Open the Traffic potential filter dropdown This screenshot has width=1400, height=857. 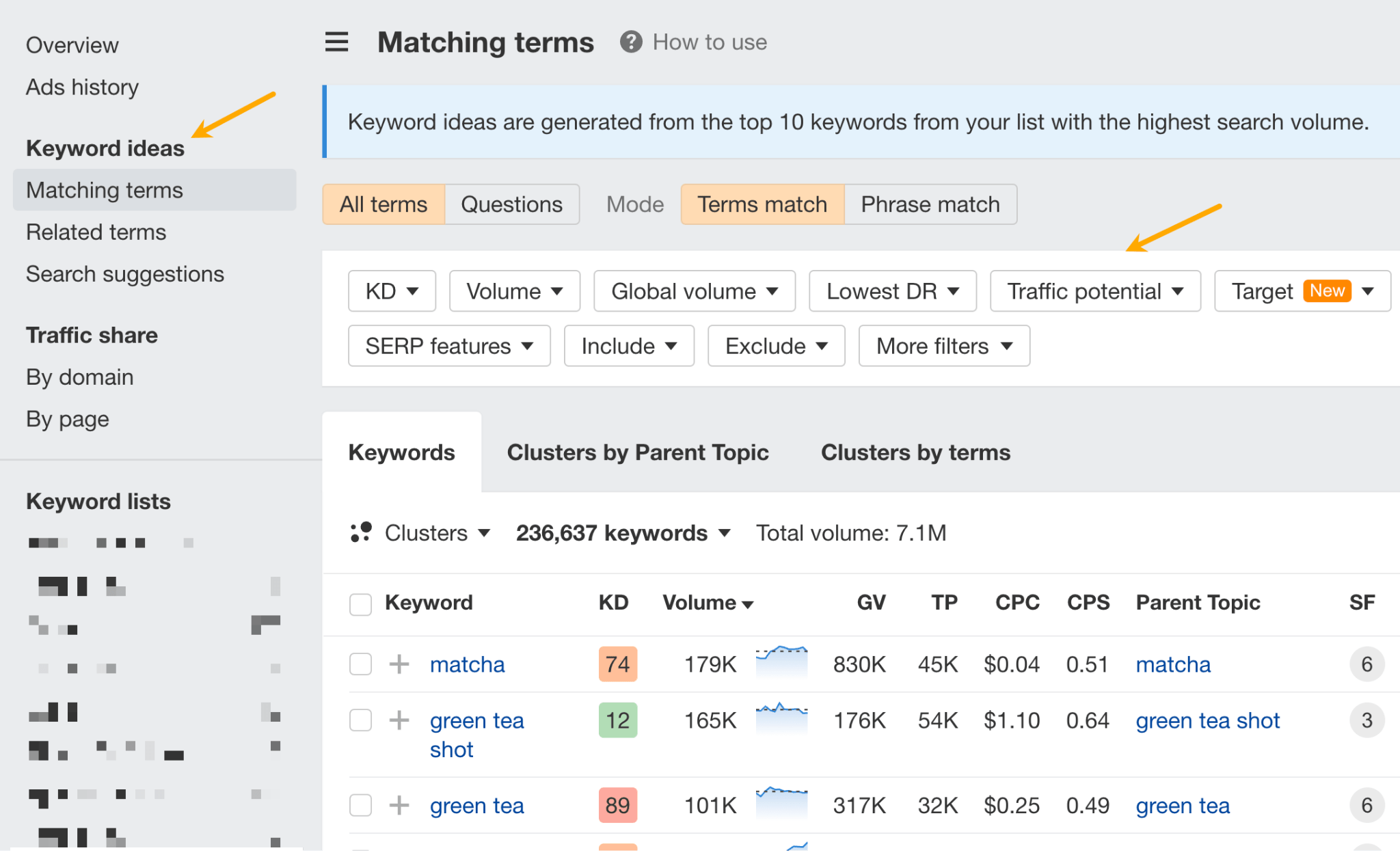tap(1094, 290)
